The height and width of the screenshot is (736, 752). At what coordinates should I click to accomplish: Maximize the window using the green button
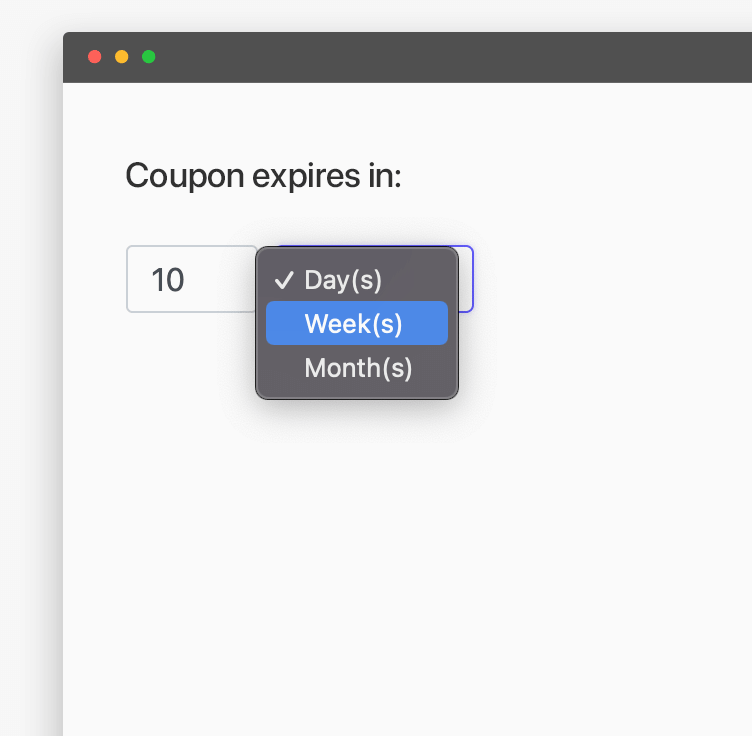[x=149, y=57]
